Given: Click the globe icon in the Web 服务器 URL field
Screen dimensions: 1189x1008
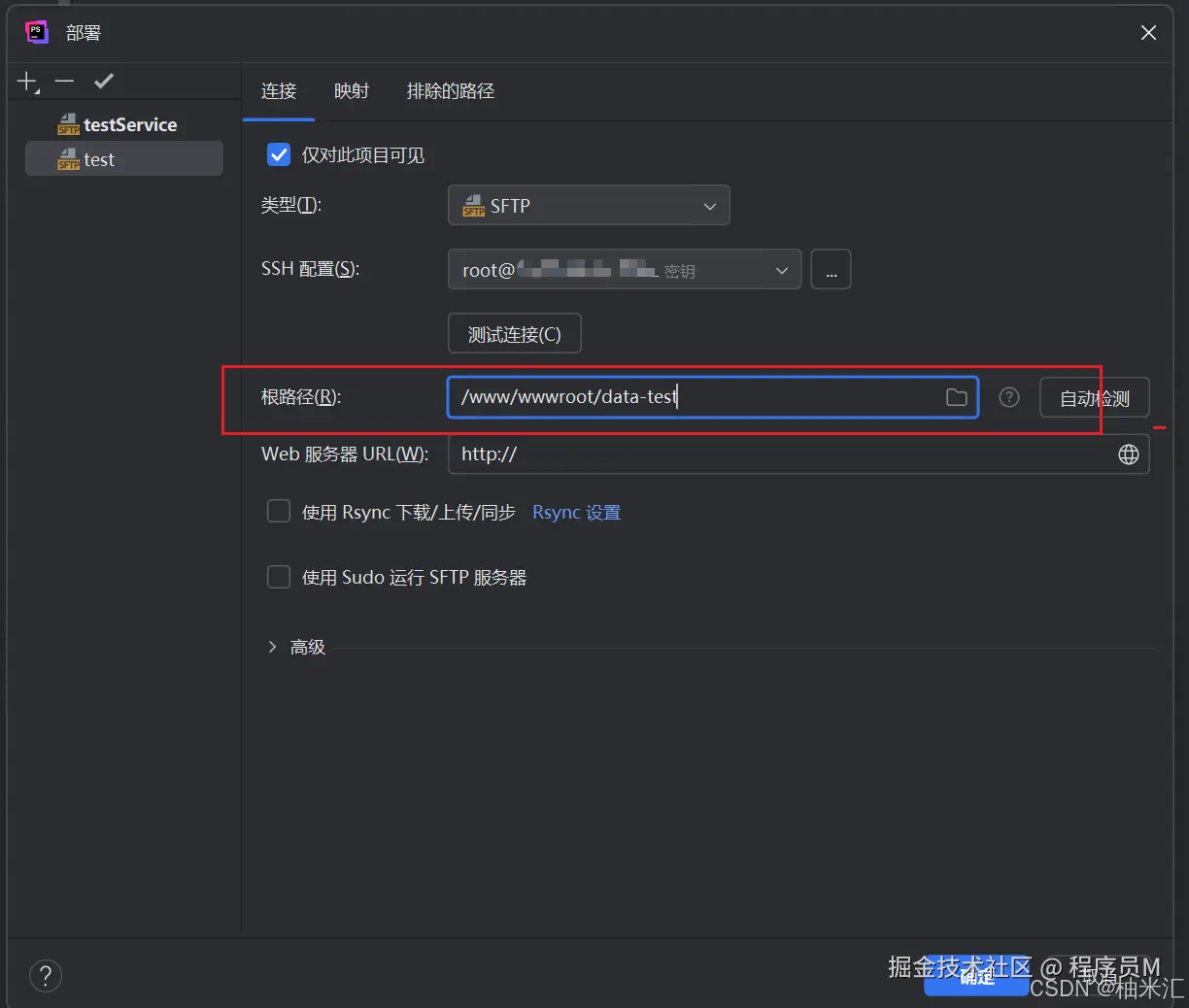Looking at the screenshot, I should pyautogui.click(x=1128, y=454).
